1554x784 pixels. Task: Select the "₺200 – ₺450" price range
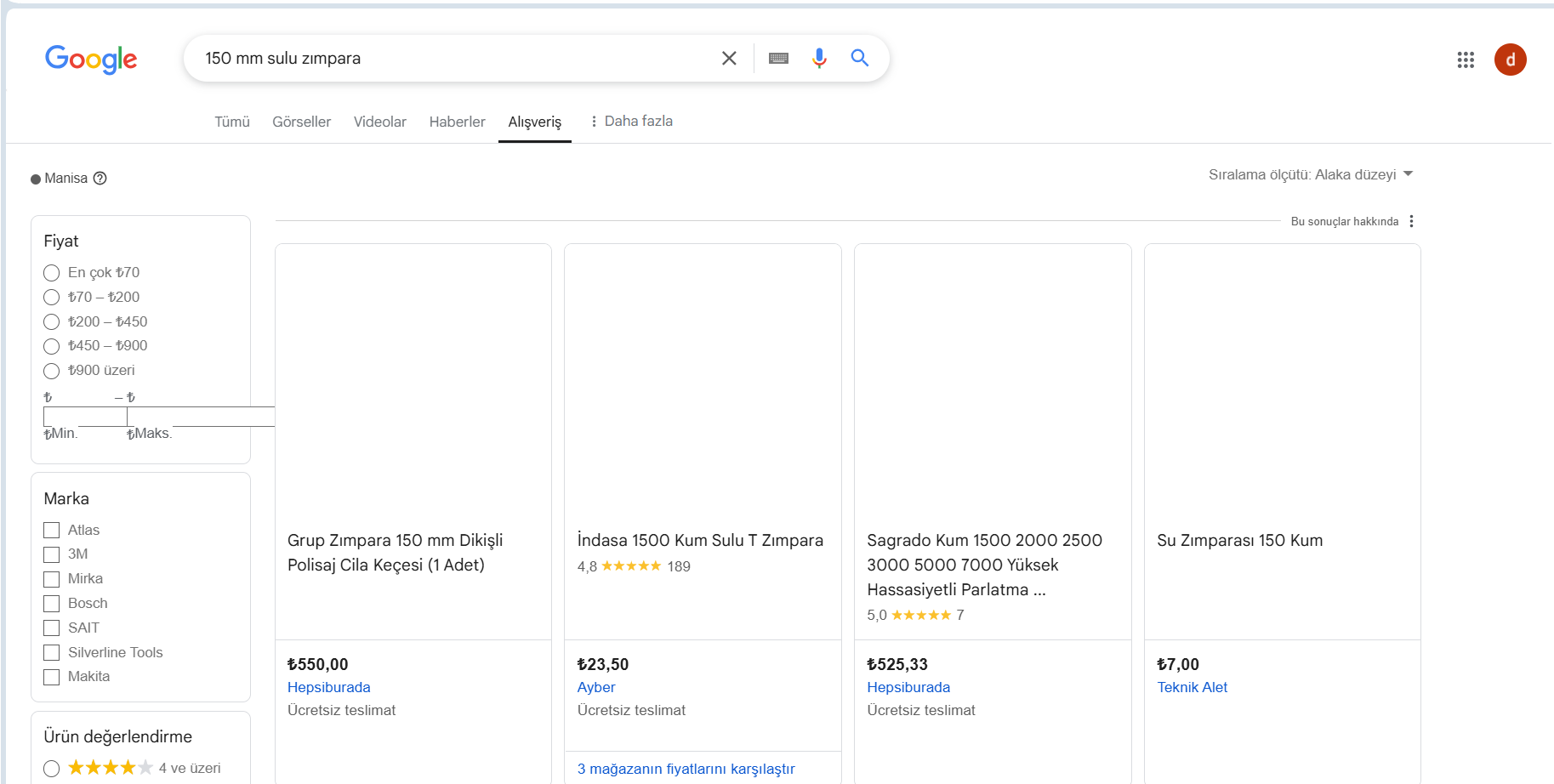pos(52,322)
